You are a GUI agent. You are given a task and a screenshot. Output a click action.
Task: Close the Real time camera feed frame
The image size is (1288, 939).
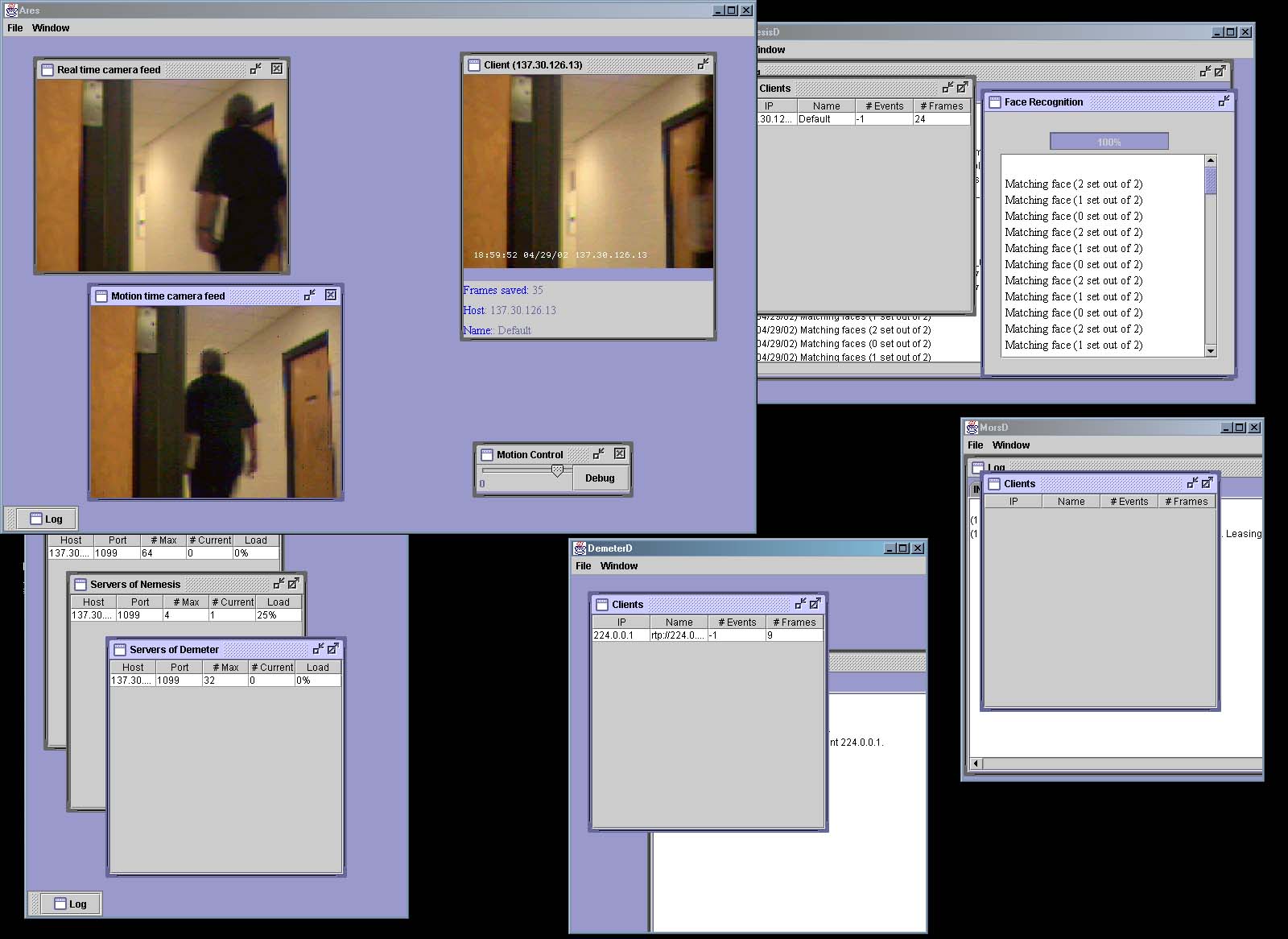(277, 69)
